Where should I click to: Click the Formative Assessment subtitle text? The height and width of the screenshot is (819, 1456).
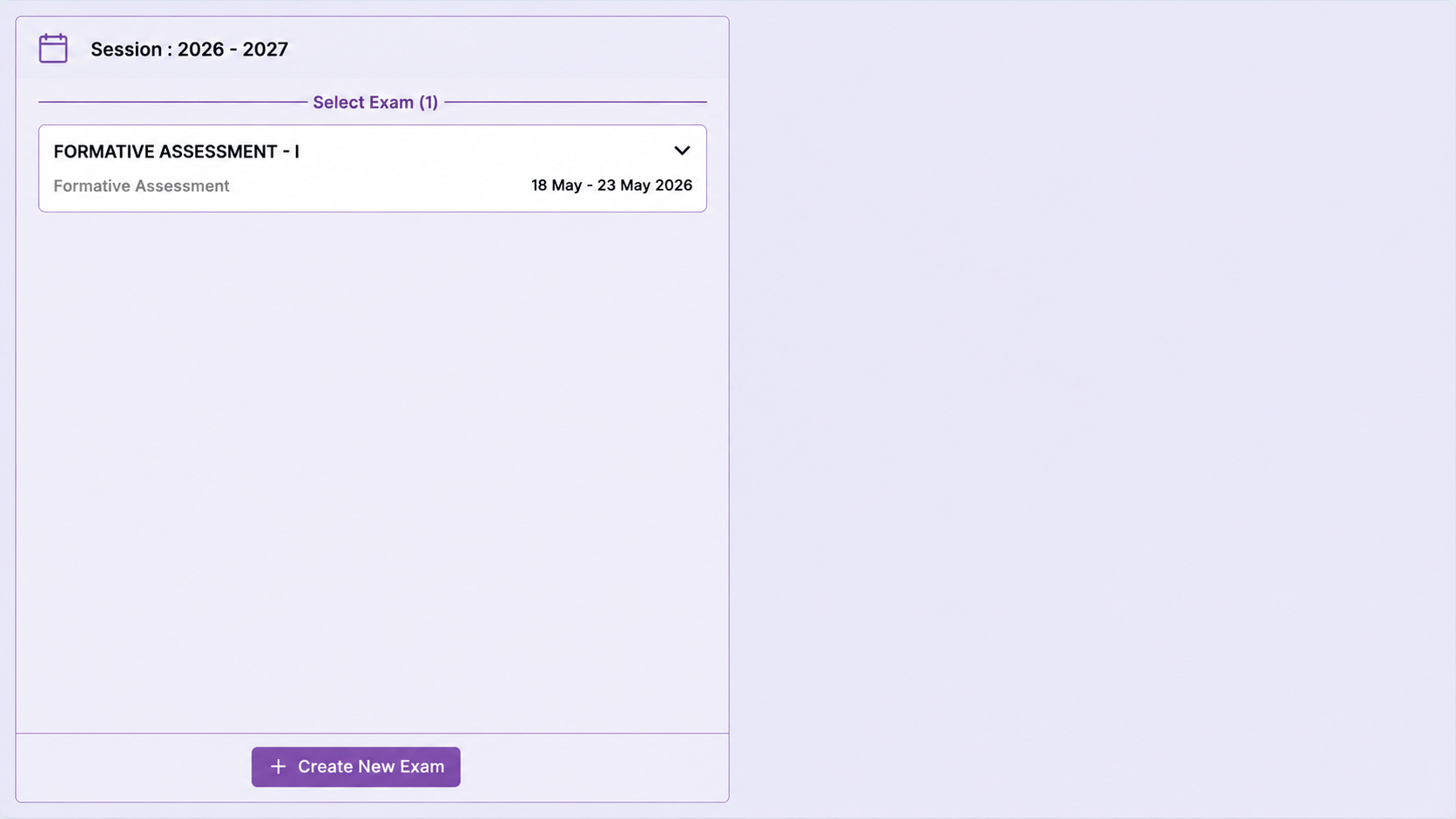click(141, 185)
